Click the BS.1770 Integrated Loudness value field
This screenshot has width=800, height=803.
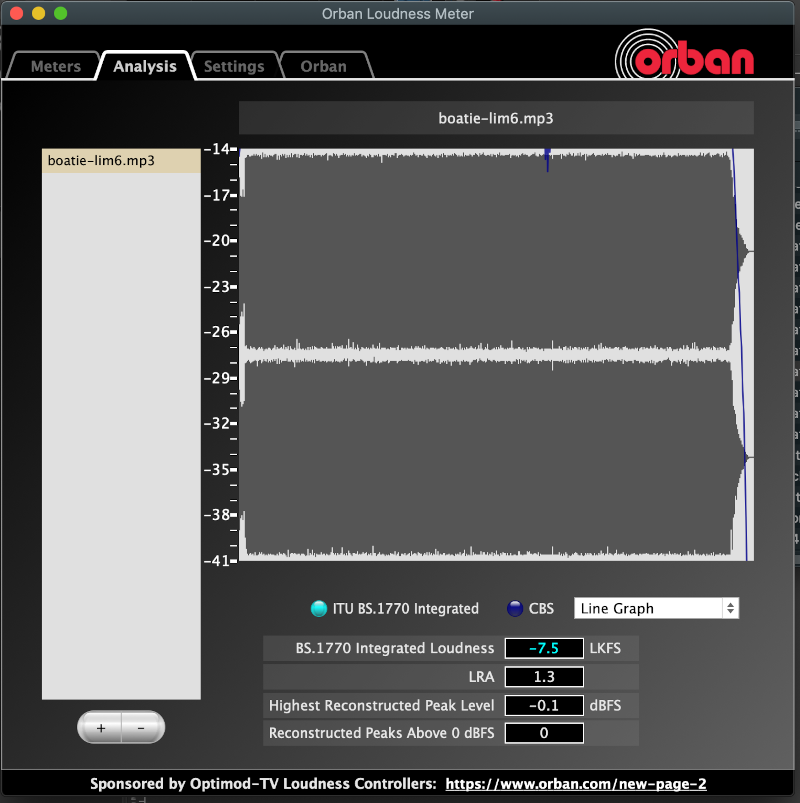point(544,648)
